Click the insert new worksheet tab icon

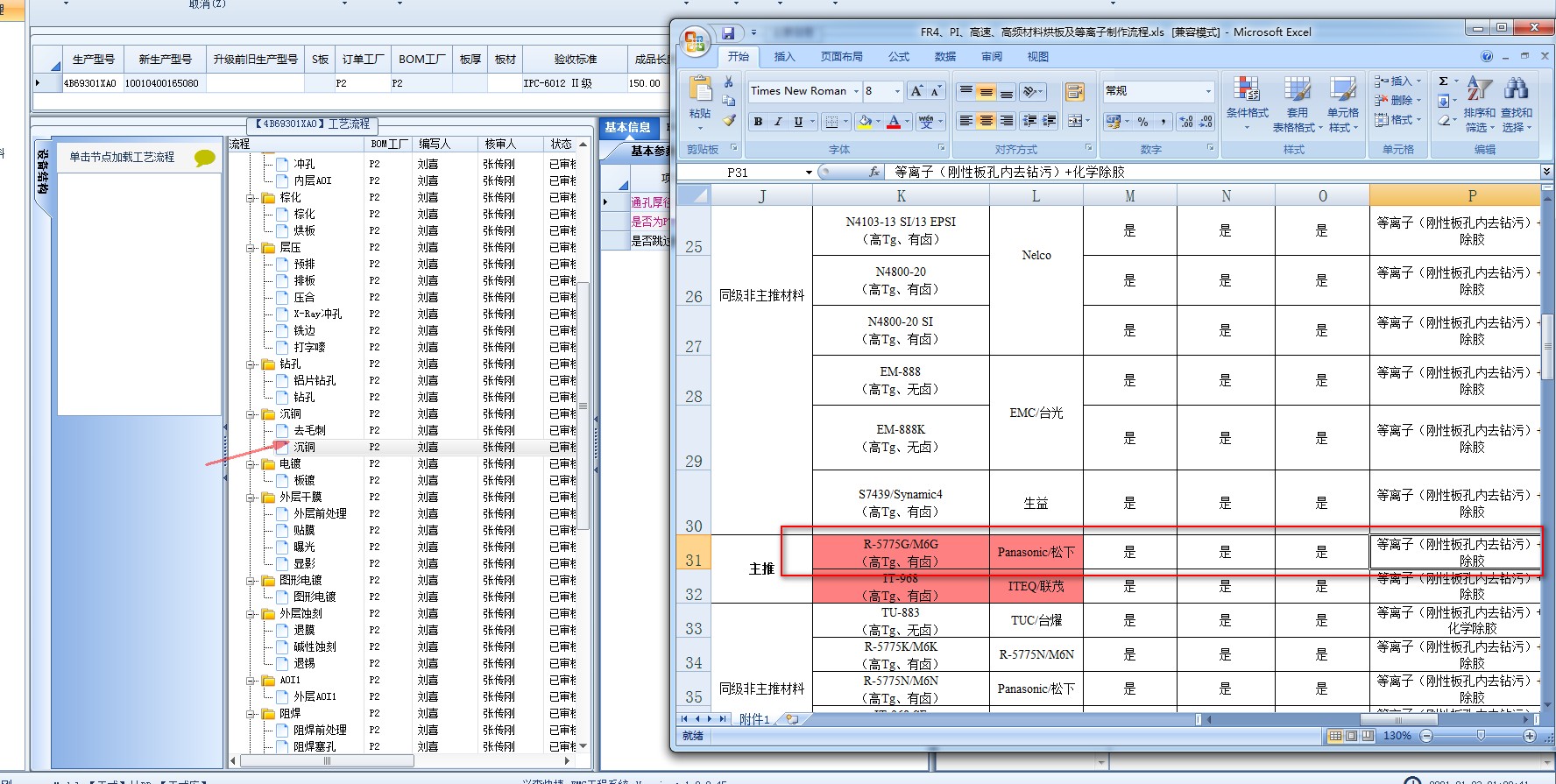792,719
